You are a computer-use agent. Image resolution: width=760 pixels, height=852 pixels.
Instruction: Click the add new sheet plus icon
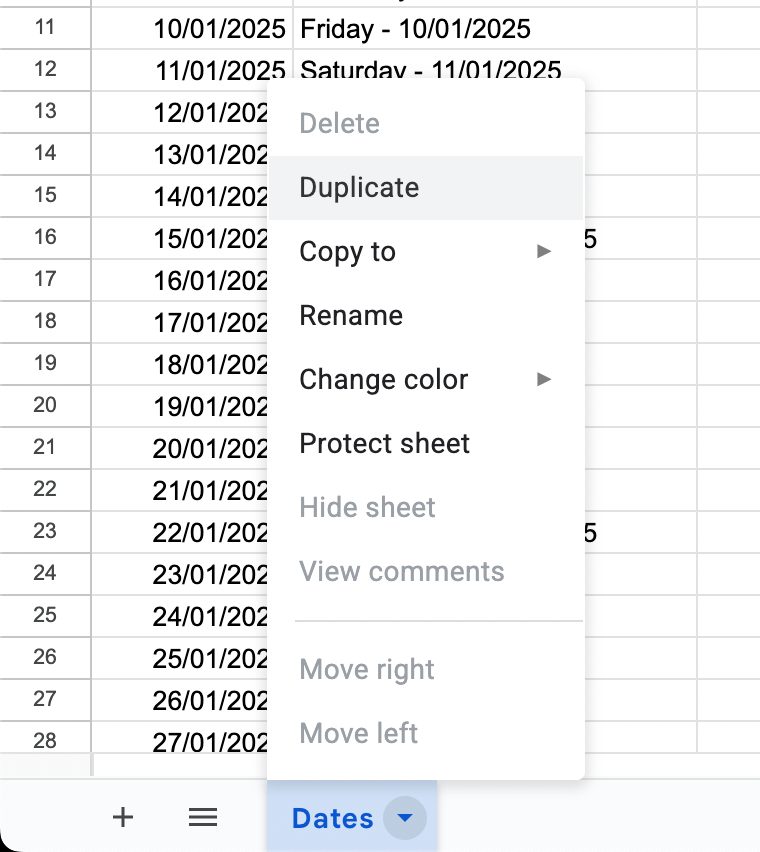[x=123, y=818]
